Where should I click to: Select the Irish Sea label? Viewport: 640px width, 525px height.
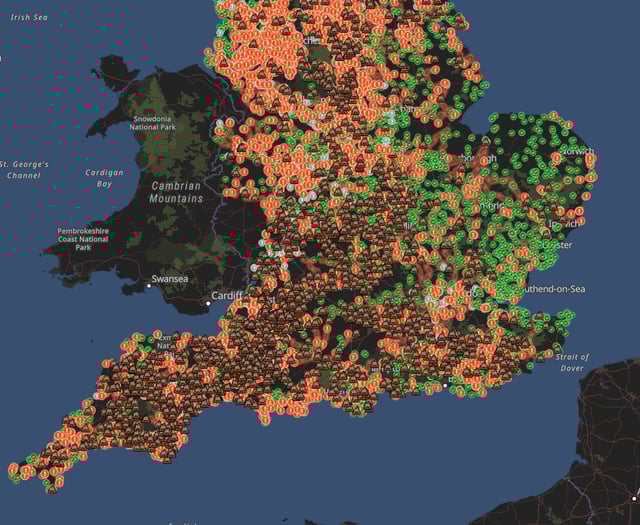click(29, 18)
